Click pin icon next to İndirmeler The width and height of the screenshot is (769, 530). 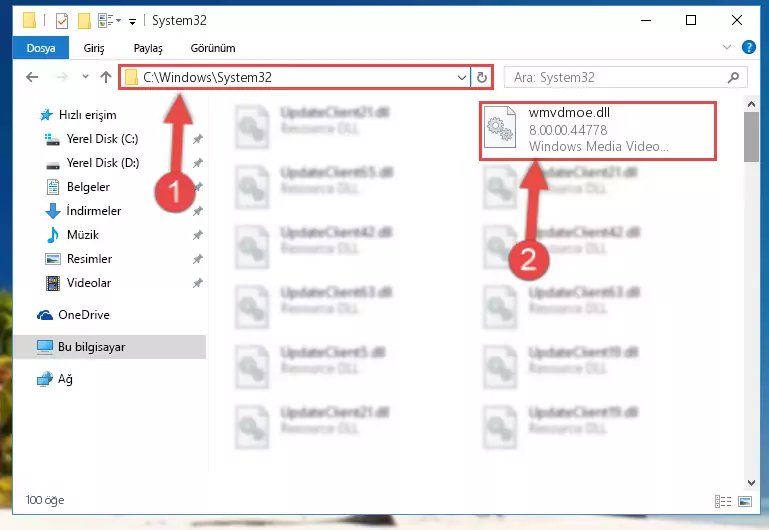(198, 211)
